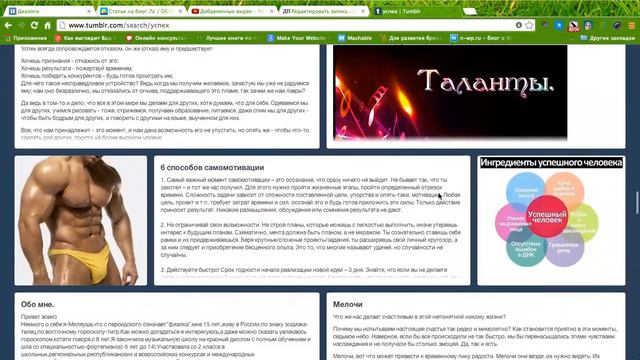Viewport: 640px width, 360px height.
Task: Click the face avatar extension icon
Action: coord(588,25)
